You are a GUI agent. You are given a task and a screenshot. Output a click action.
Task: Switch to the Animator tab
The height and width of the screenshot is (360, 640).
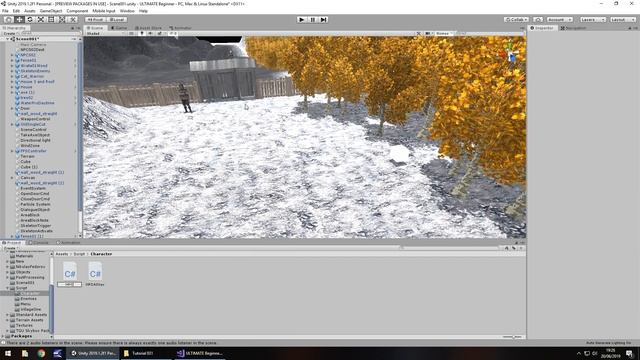pos(180,28)
